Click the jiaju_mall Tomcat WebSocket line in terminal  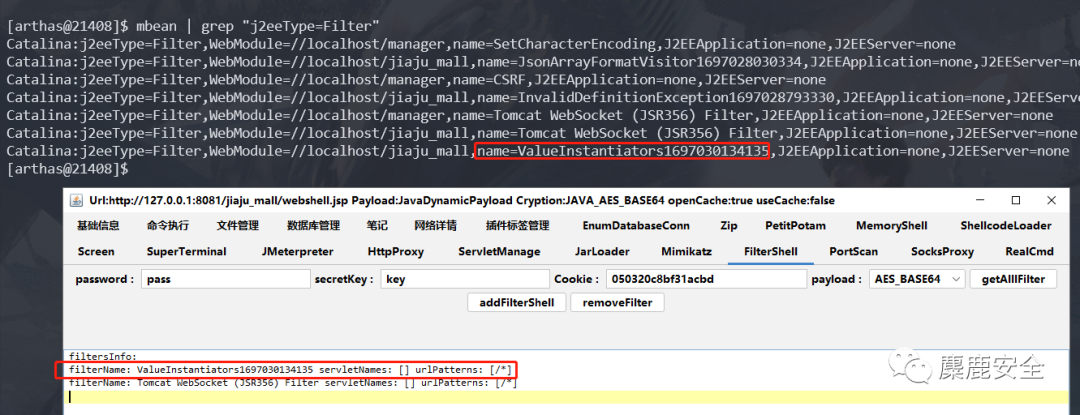[541, 134]
